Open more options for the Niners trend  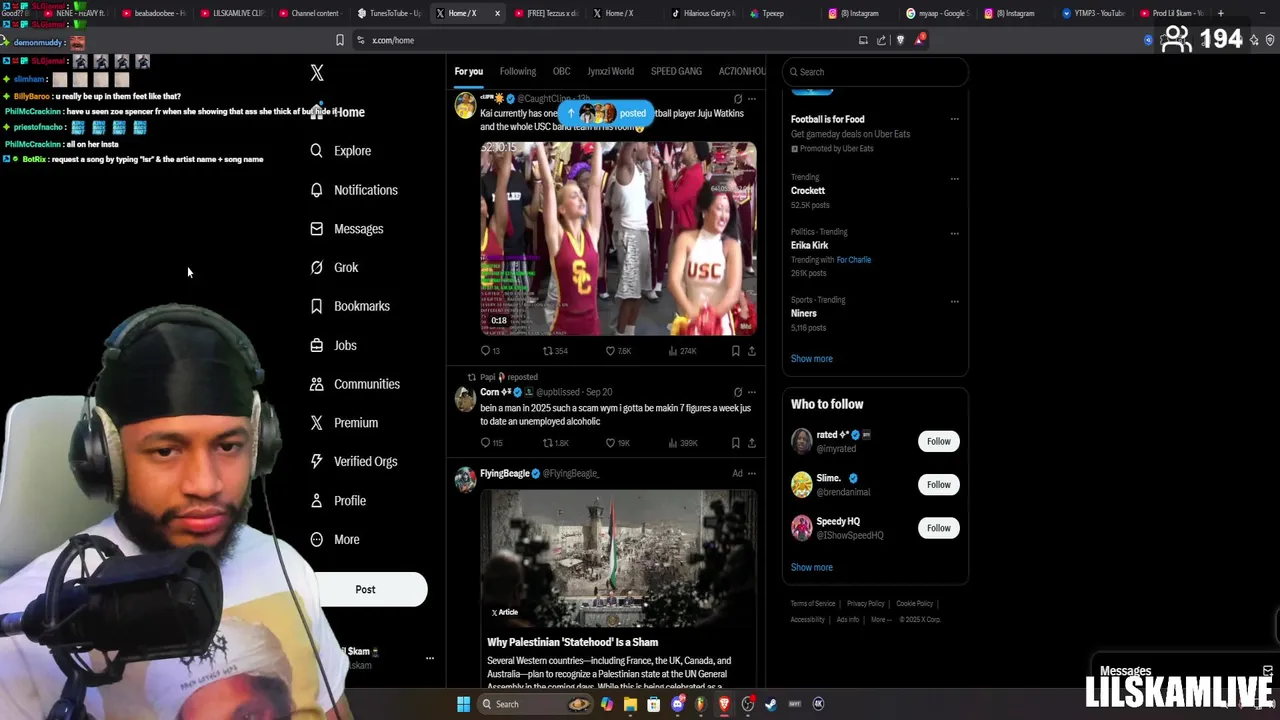pyautogui.click(x=955, y=301)
